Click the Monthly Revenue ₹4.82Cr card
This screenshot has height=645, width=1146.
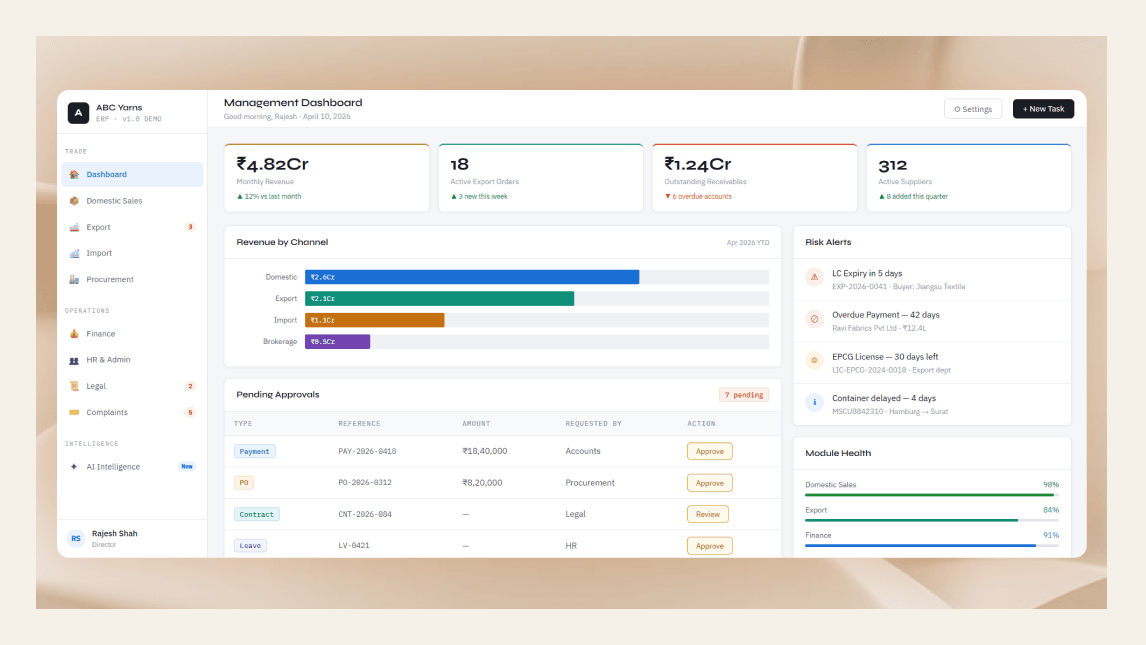327,178
